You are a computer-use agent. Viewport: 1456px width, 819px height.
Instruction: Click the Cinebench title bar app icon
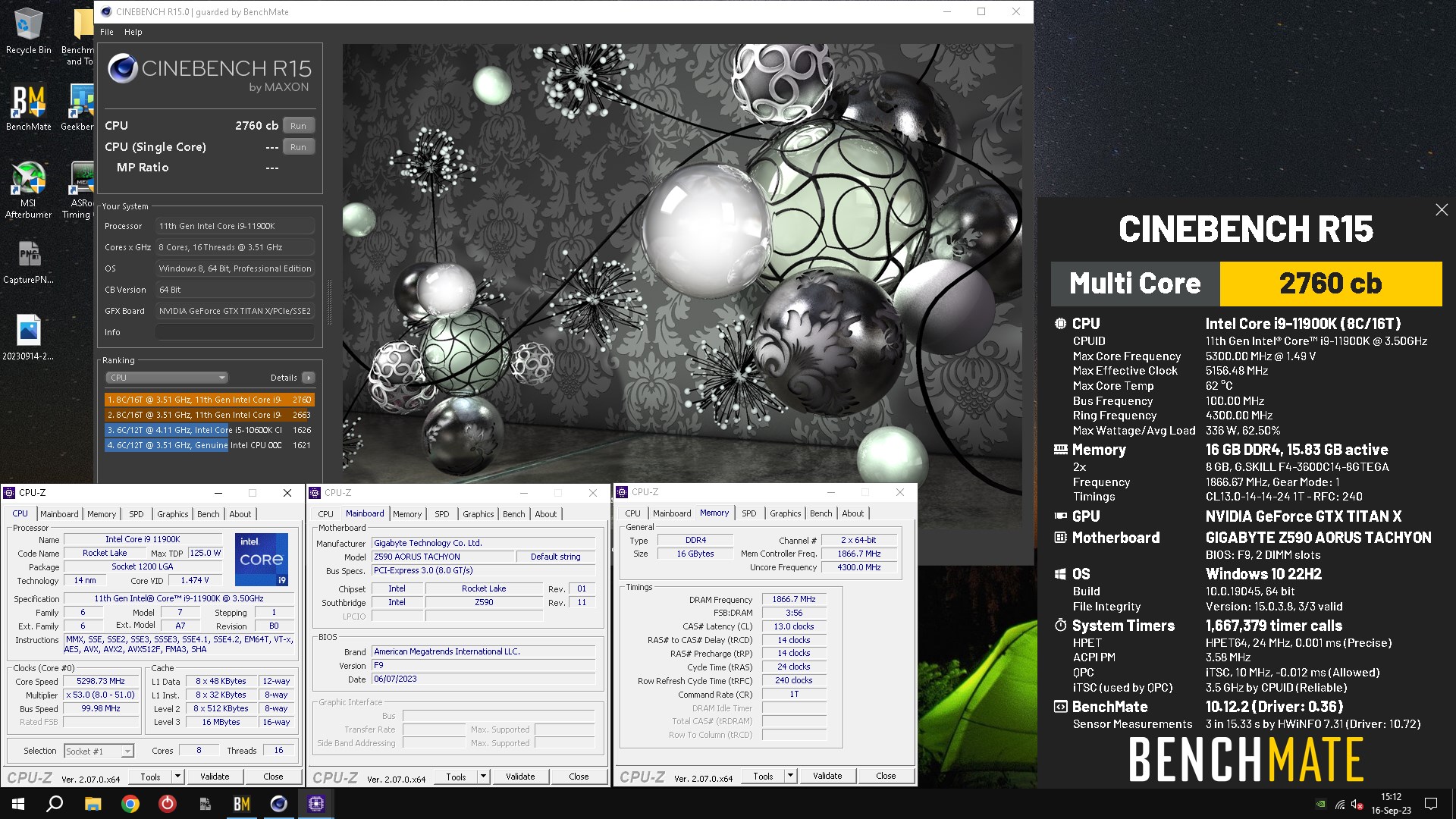[x=106, y=12]
